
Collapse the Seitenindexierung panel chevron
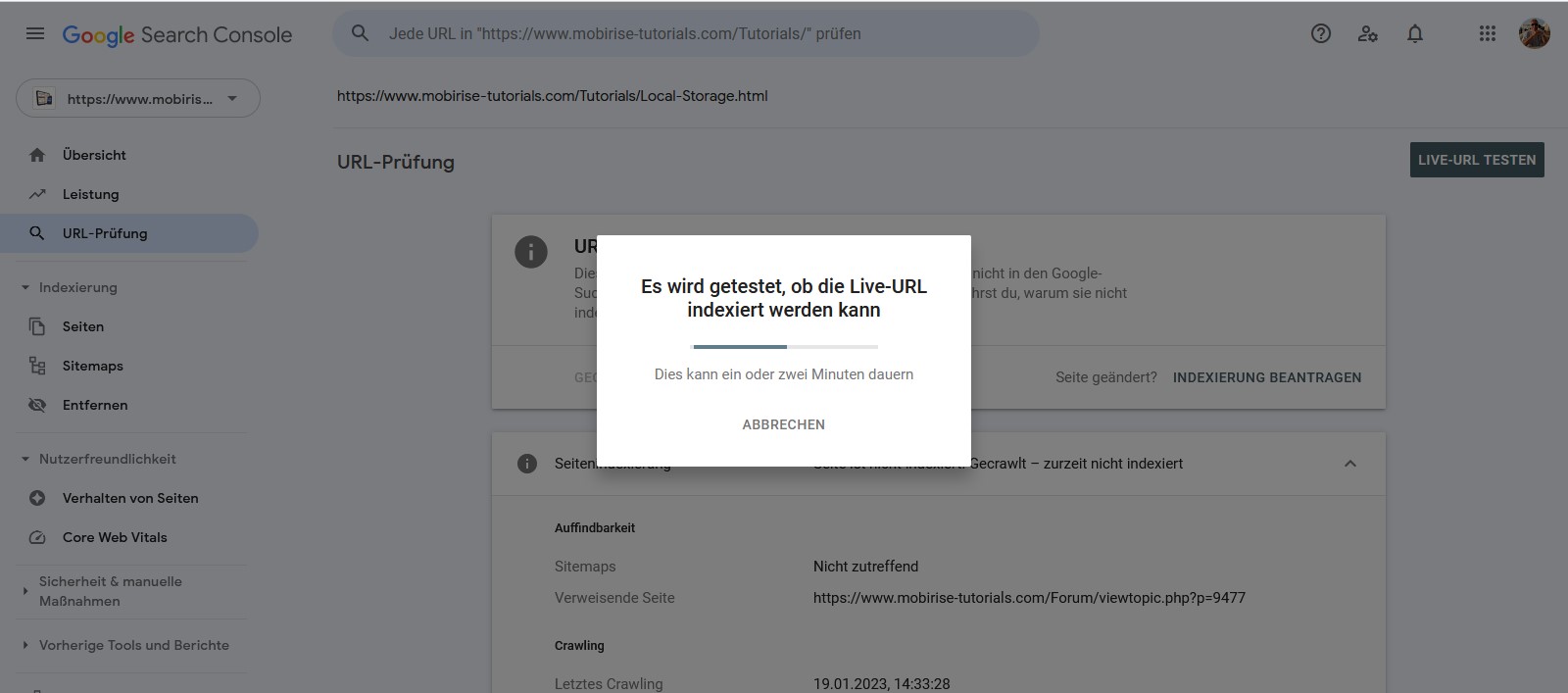pos(1349,464)
